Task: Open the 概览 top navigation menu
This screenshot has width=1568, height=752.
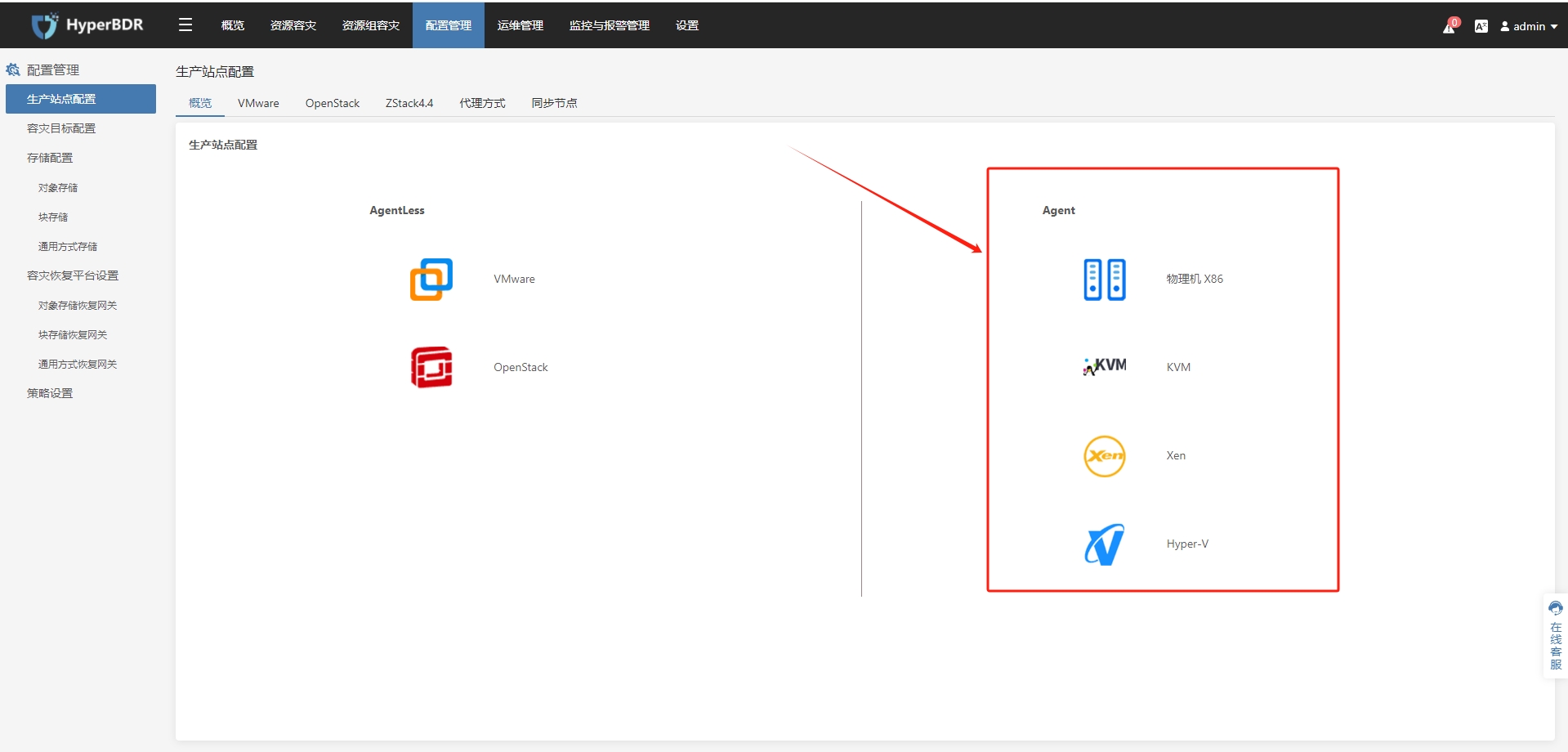Action: point(233,25)
